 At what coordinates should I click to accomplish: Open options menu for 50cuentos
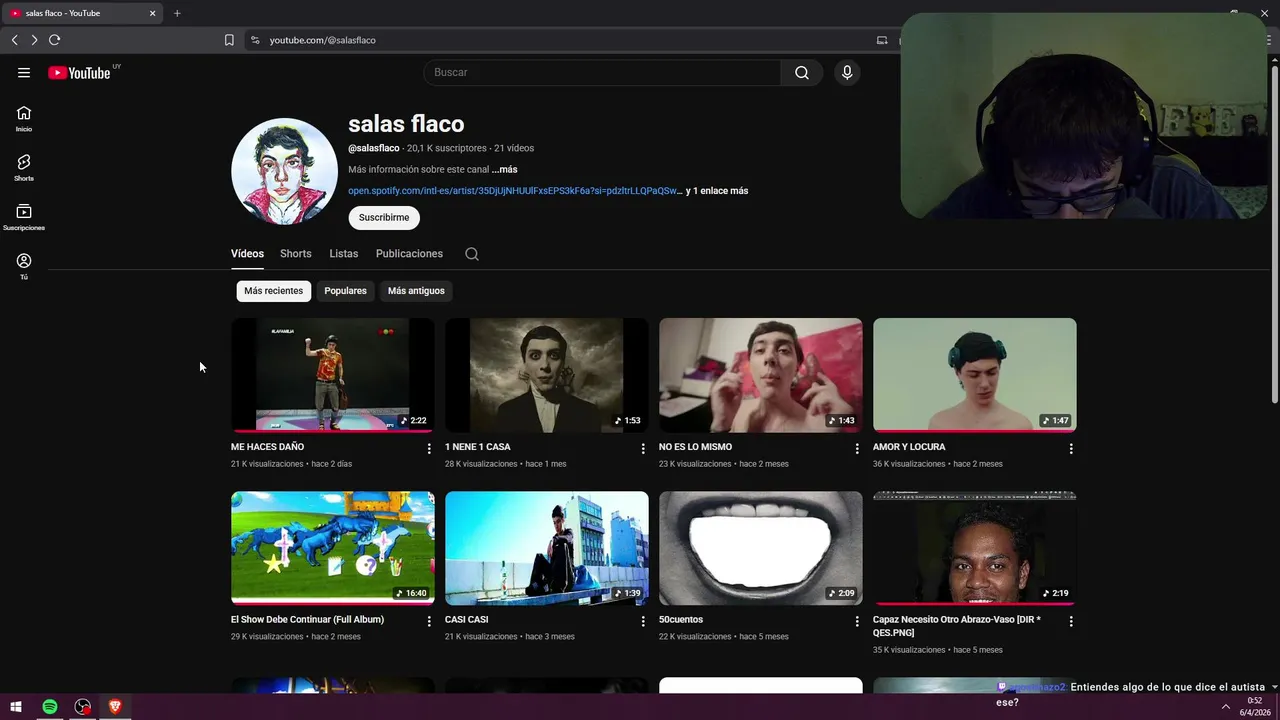(857, 621)
